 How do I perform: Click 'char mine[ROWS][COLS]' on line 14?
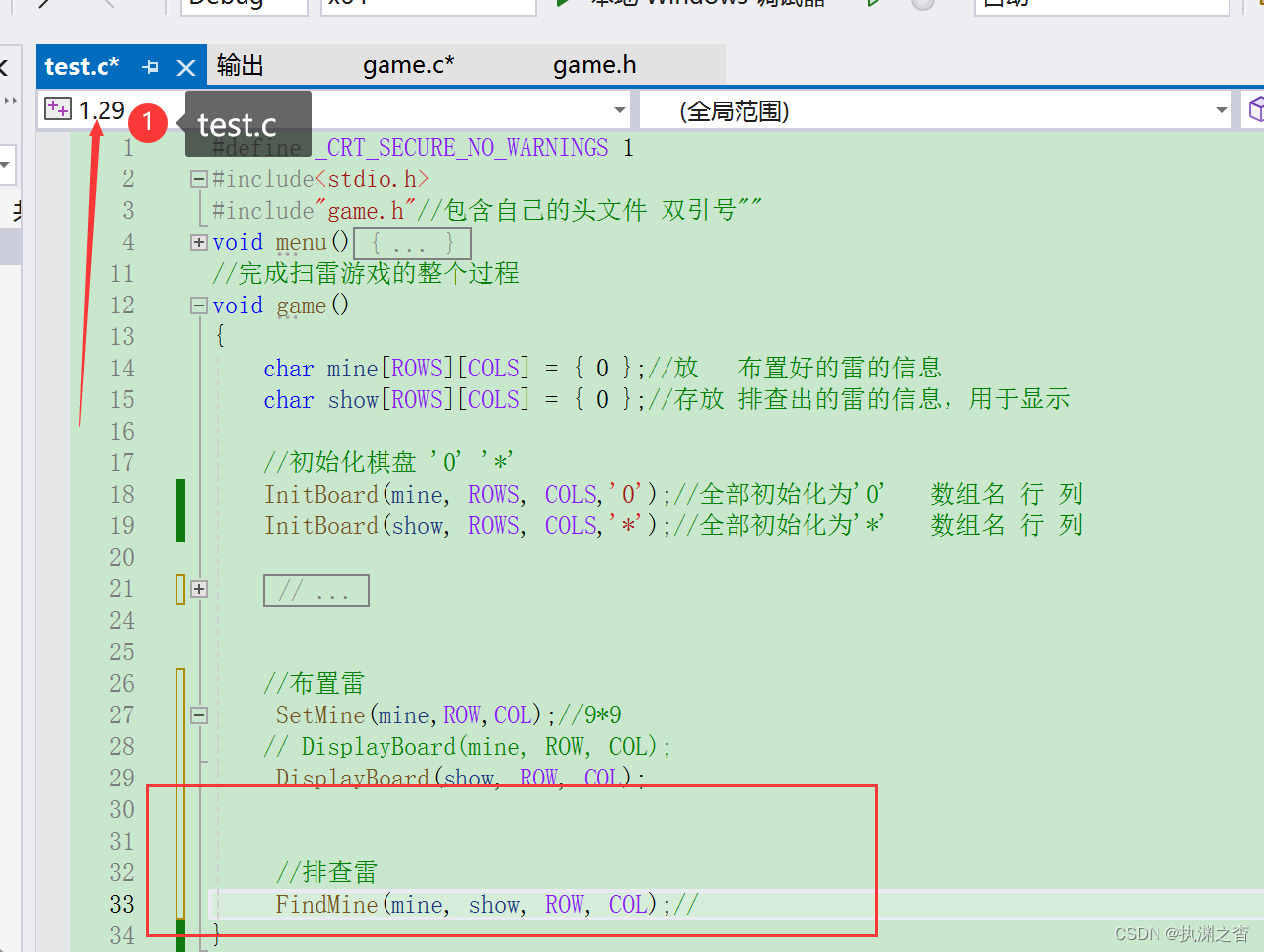(396, 369)
